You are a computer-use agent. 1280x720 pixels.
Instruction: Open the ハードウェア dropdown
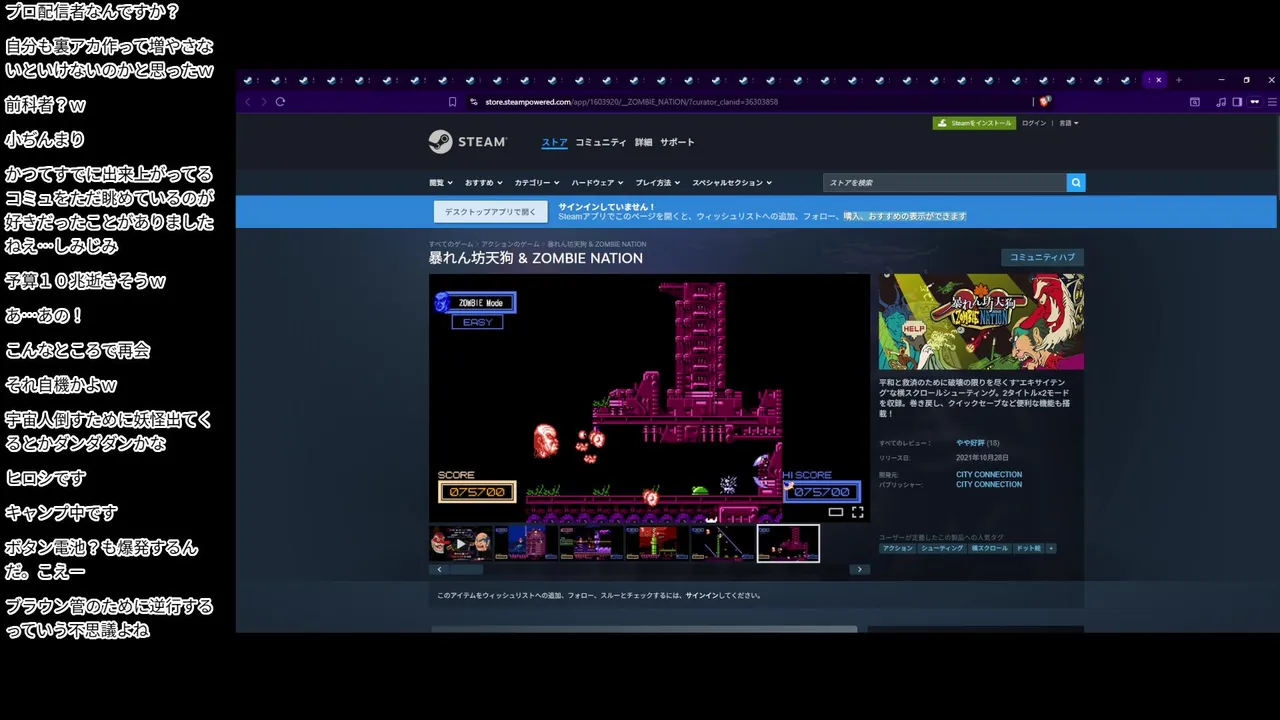(x=597, y=183)
